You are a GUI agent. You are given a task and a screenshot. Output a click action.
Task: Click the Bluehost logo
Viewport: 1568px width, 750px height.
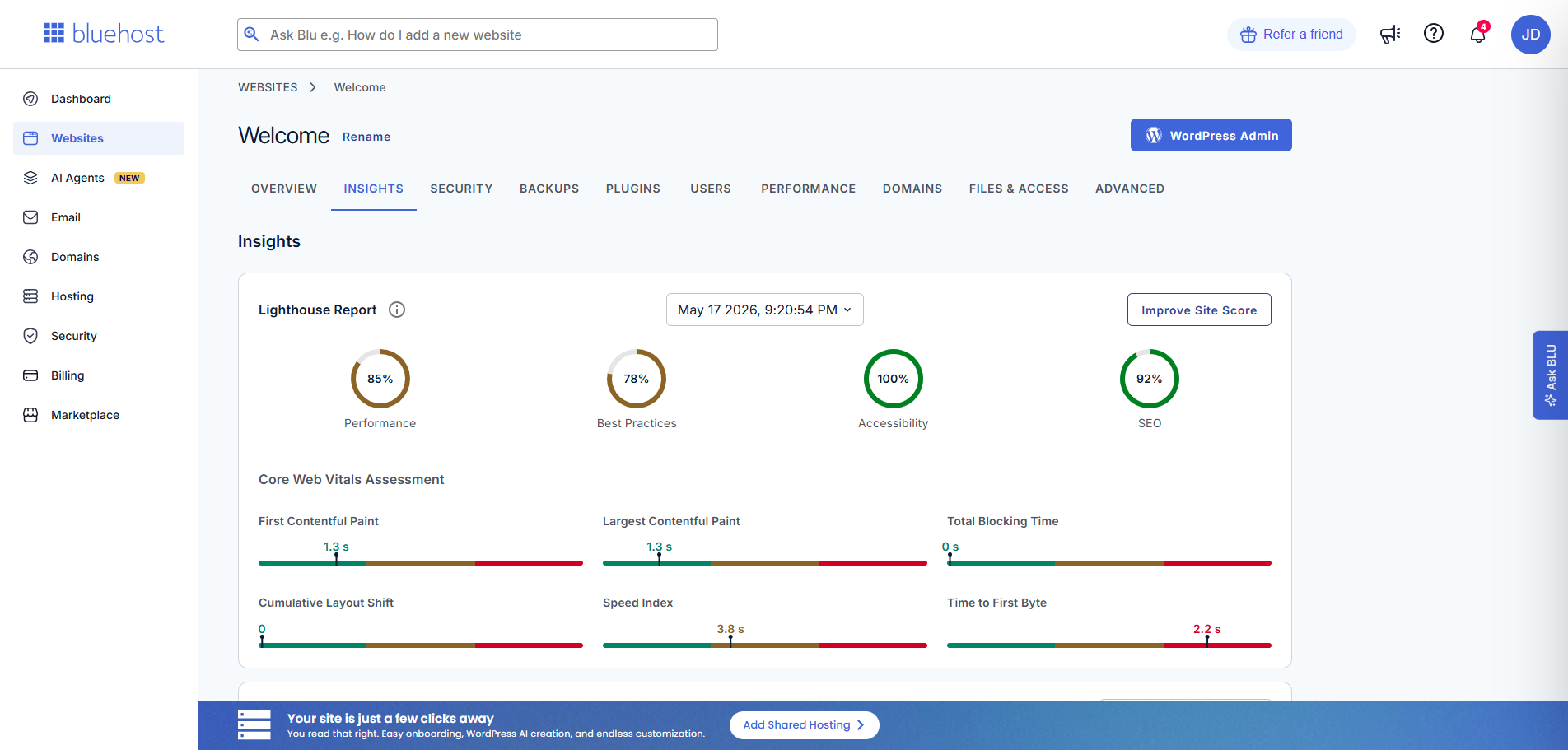104,33
